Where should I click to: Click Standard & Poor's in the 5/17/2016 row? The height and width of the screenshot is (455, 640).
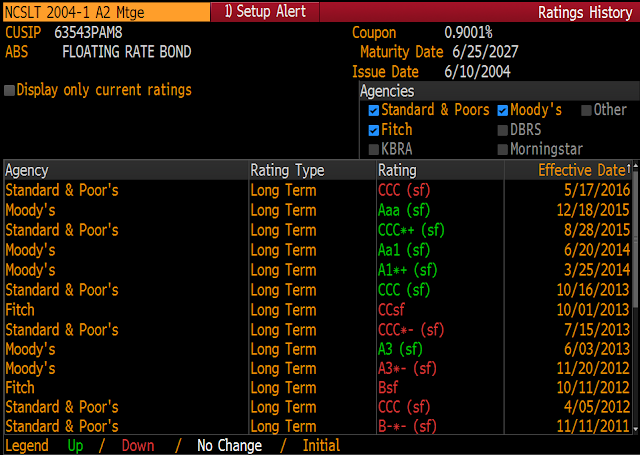click(x=62, y=191)
